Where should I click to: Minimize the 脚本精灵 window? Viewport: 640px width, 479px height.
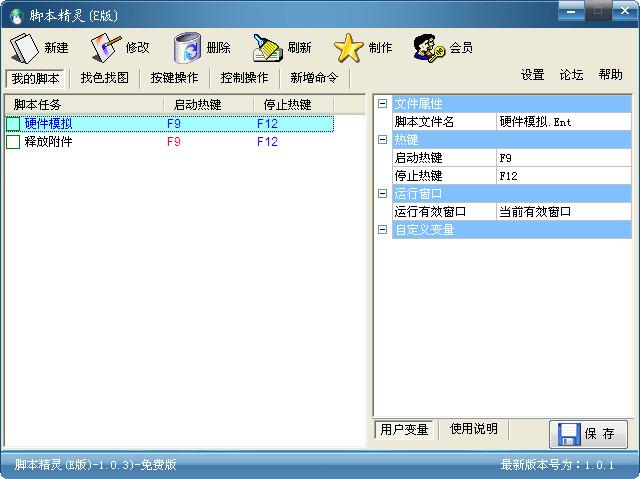[x=571, y=11]
